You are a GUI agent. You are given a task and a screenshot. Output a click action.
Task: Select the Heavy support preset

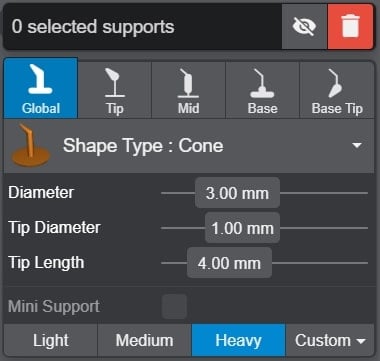pos(238,340)
